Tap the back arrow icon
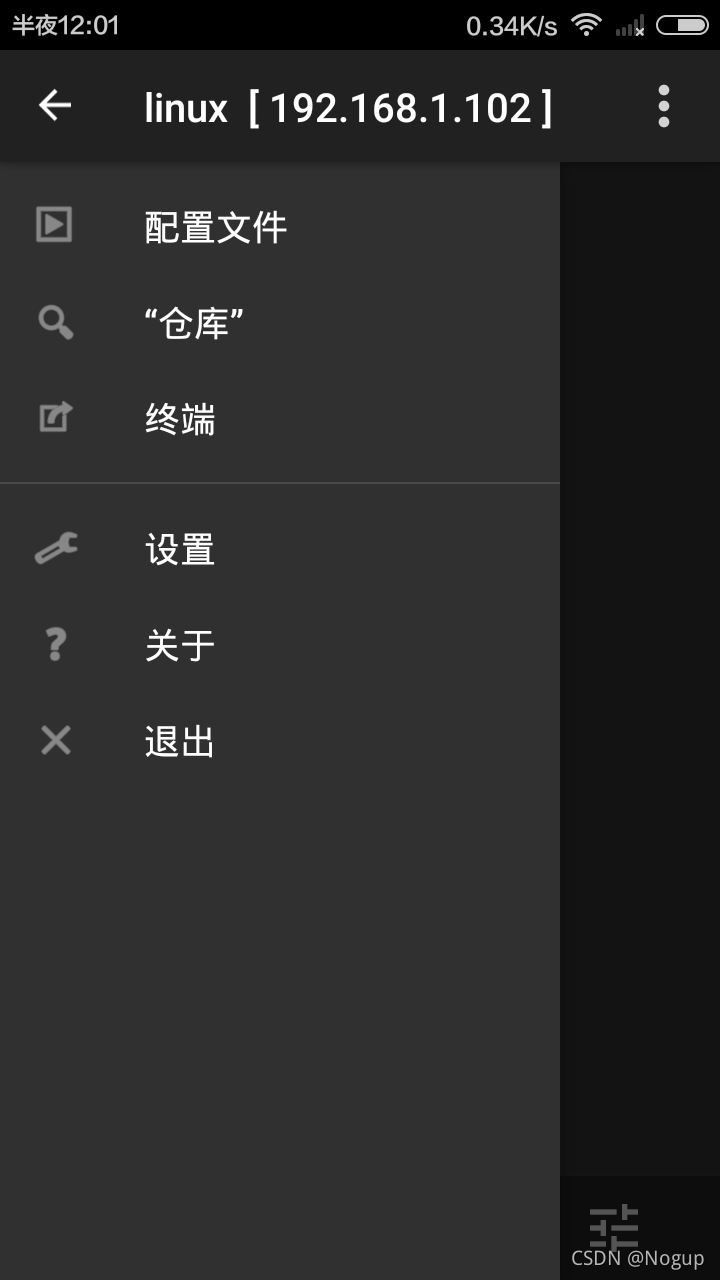 pyautogui.click(x=55, y=105)
